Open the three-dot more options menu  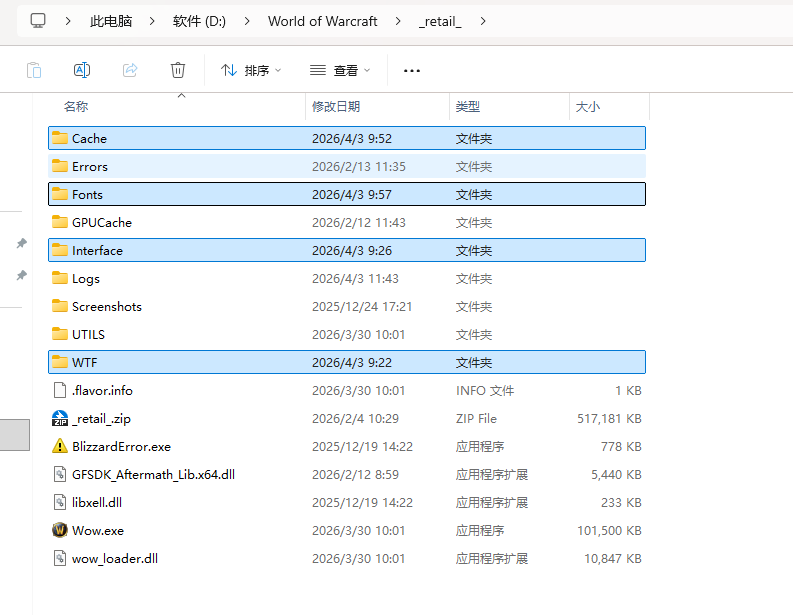pyautogui.click(x=411, y=71)
